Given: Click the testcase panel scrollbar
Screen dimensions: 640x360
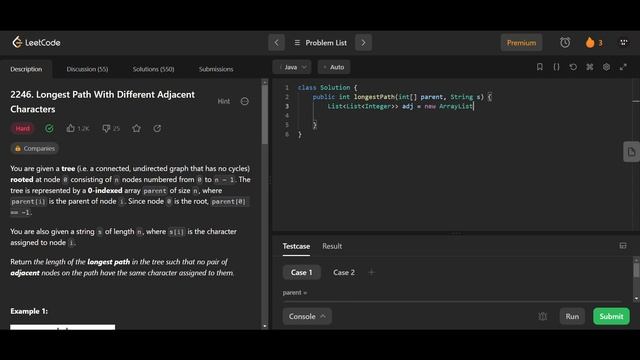Looking at the screenshot, I should [x=636, y=270].
